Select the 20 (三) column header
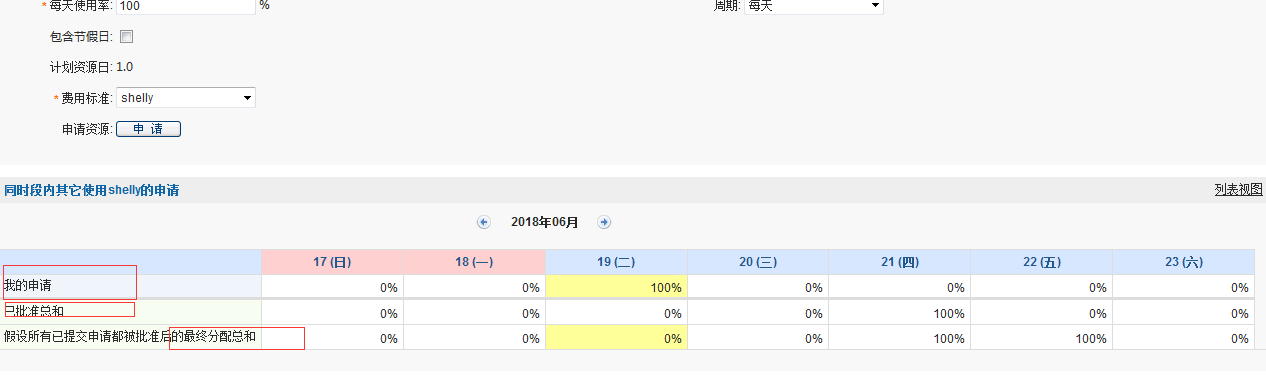The height and width of the screenshot is (377, 1266). point(758,262)
